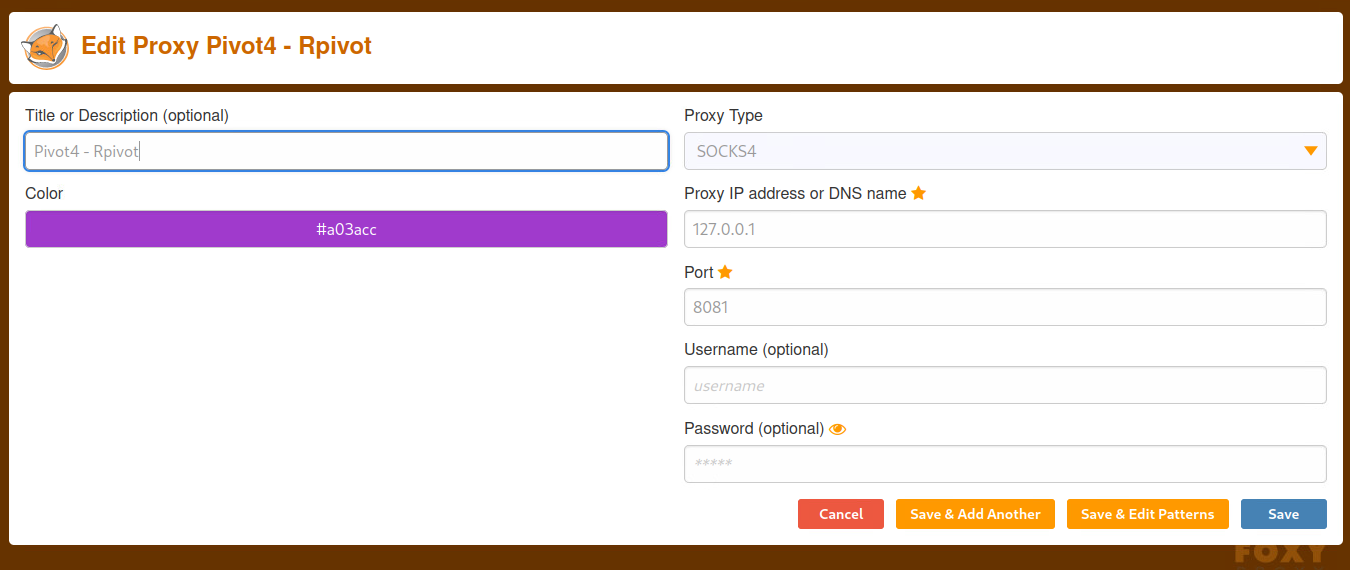Click the star next to Port label
Screen dimensions: 1350x570
(725, 272)
